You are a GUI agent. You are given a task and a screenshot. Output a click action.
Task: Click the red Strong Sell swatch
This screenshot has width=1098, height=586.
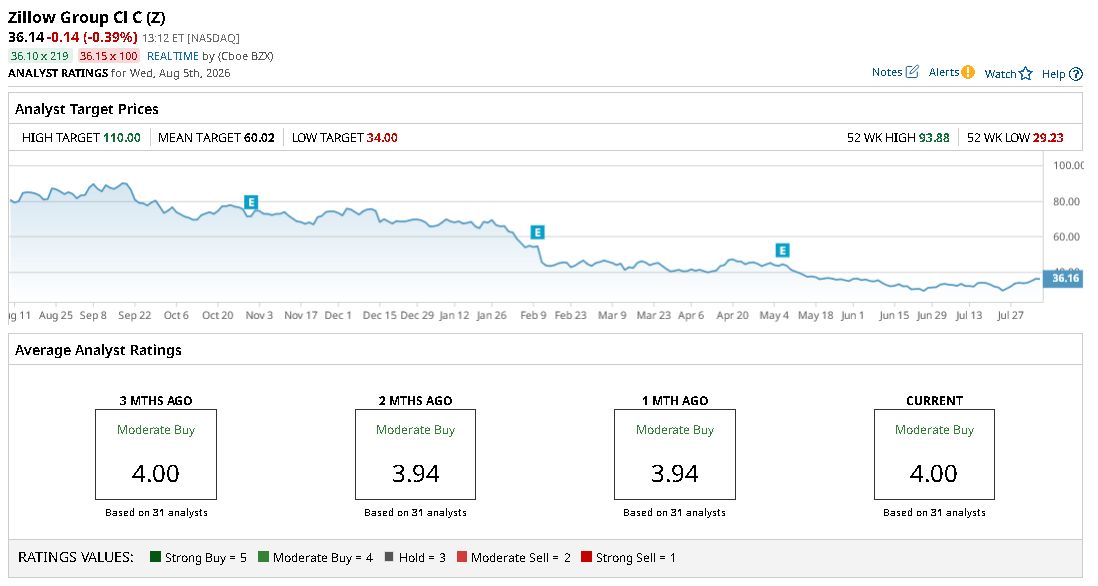tap(587, 557)
